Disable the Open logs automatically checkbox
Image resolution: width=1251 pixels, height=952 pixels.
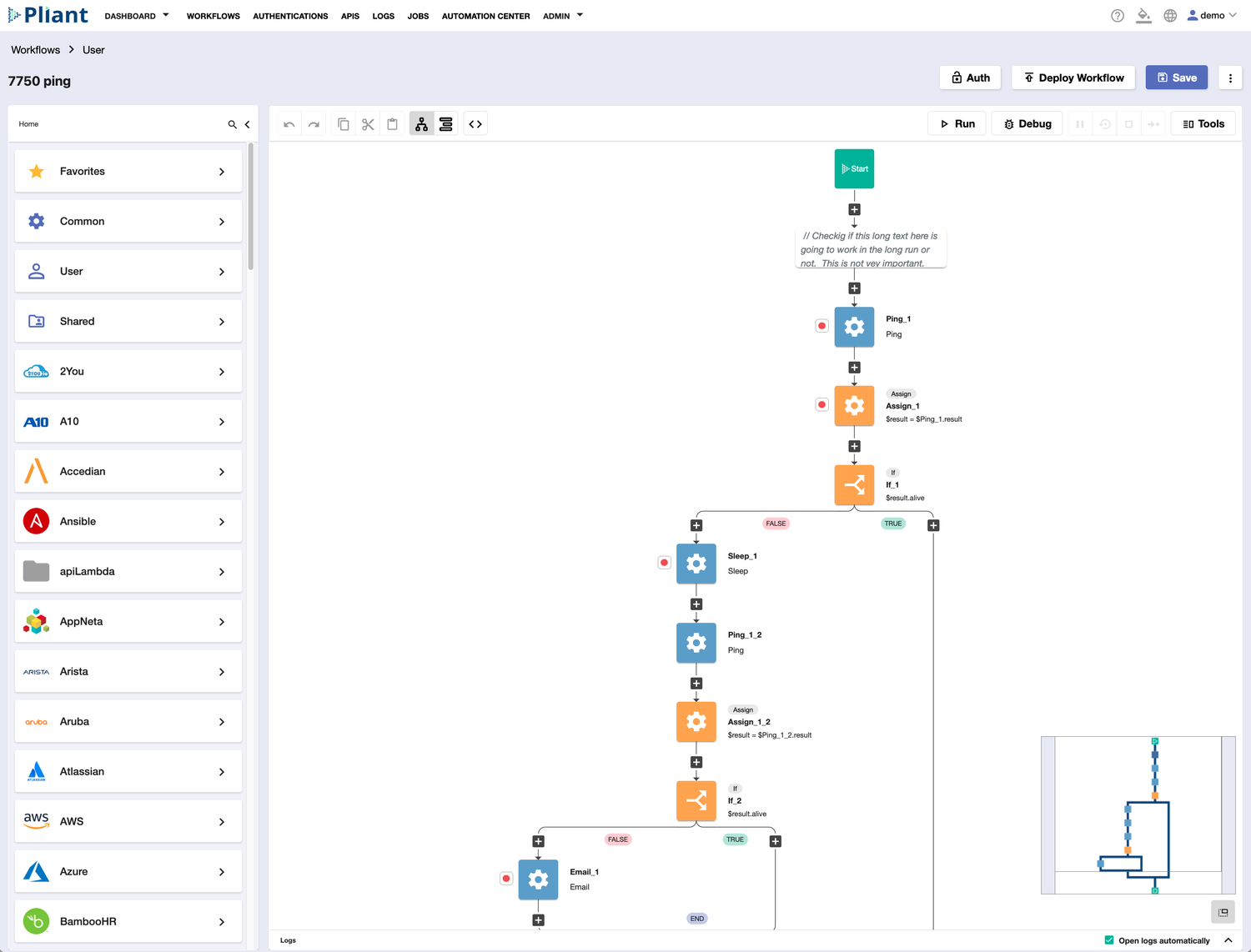point(1108,939)
